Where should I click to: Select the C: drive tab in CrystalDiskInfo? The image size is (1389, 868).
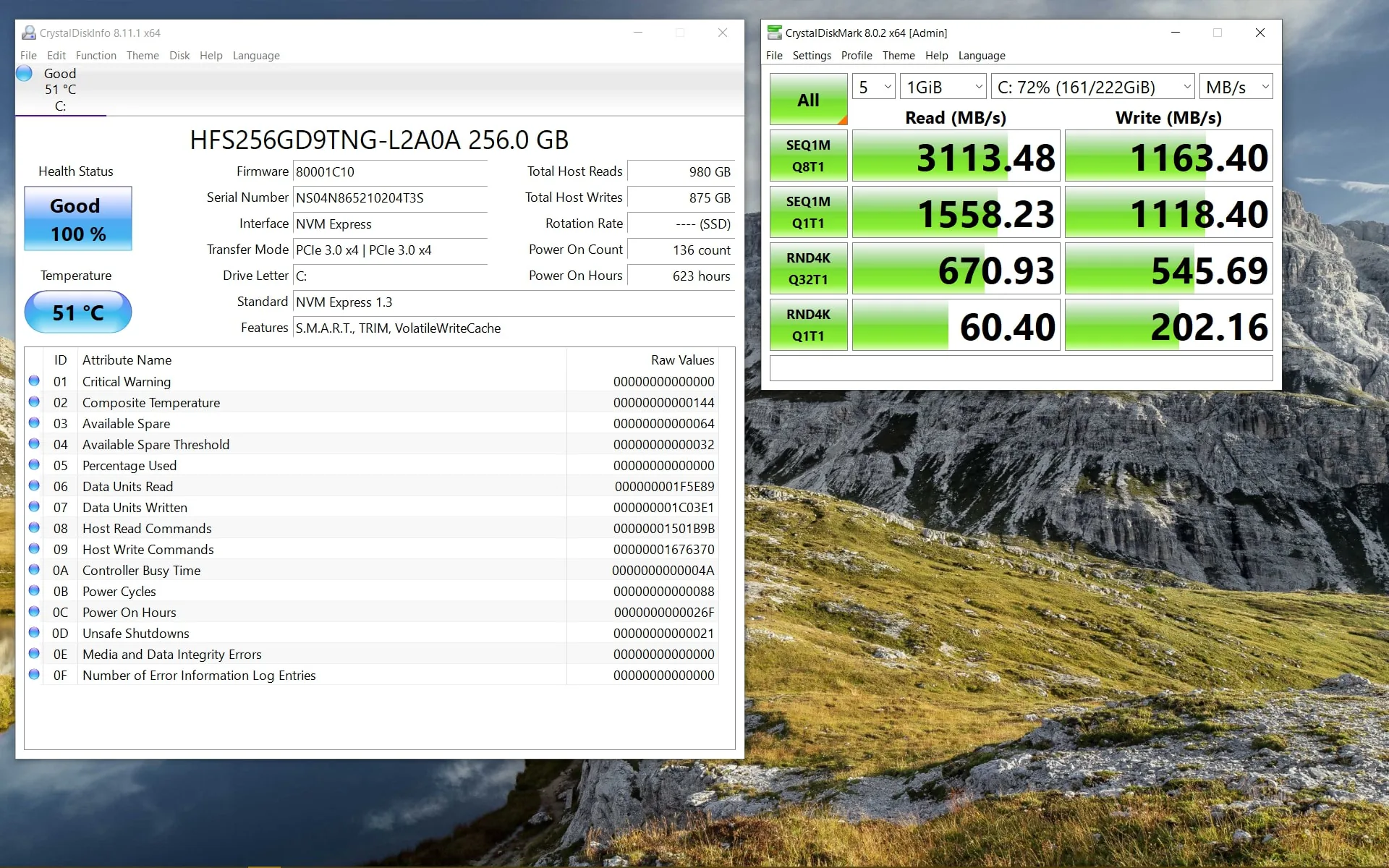pyautogui.click(x=61, y=90)
